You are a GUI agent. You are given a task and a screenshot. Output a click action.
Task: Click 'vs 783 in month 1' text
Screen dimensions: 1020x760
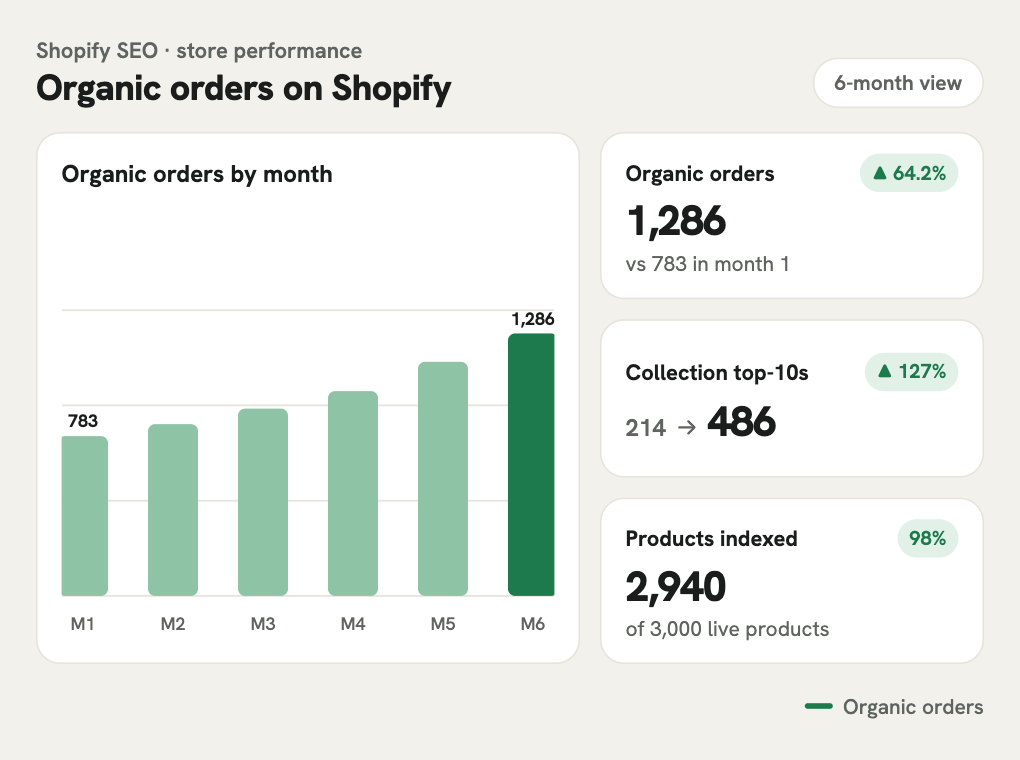[x=707, y=264]
